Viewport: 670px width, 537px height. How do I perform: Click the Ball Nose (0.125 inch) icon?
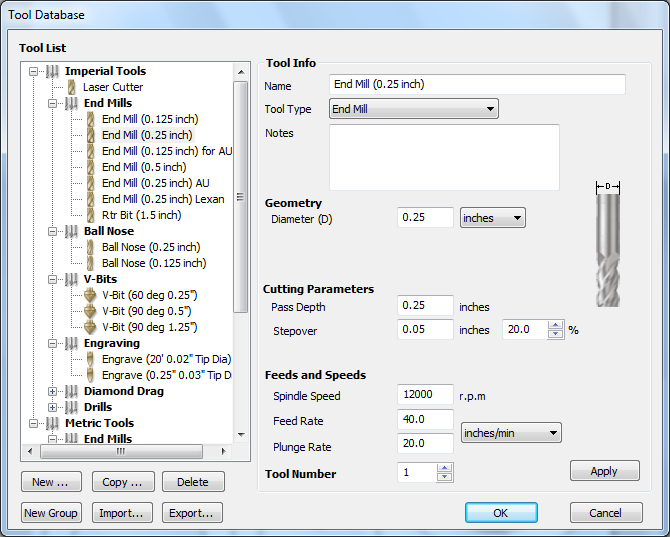[91, 263]
